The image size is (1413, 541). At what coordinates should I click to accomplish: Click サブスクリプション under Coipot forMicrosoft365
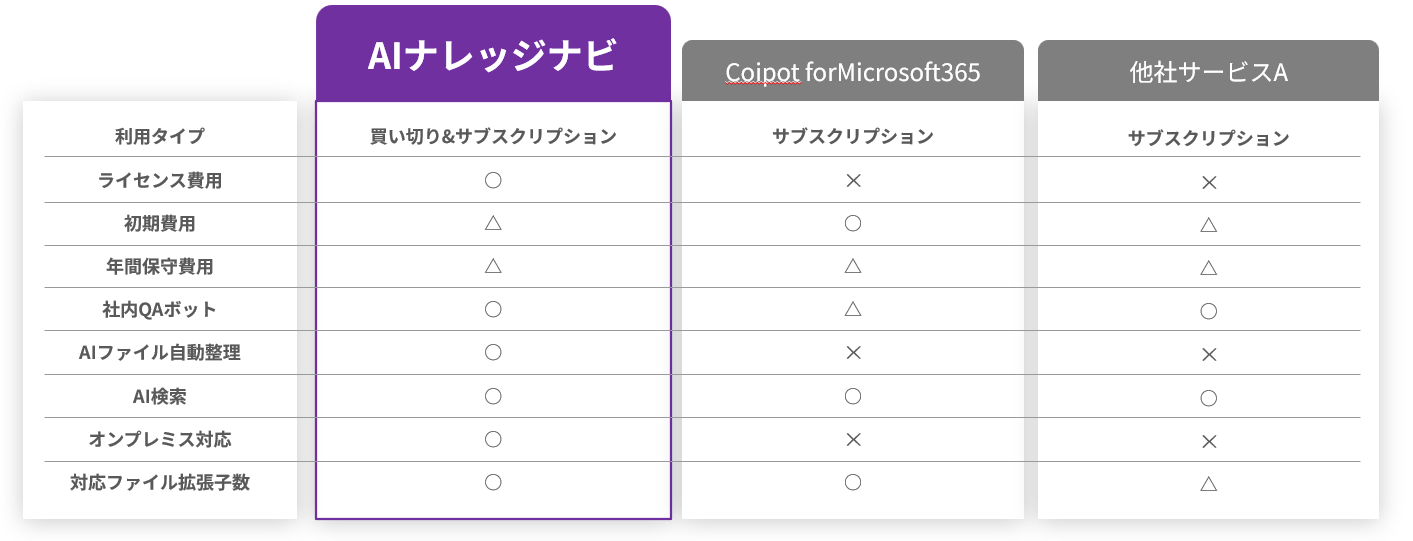(x=852, y=137)
